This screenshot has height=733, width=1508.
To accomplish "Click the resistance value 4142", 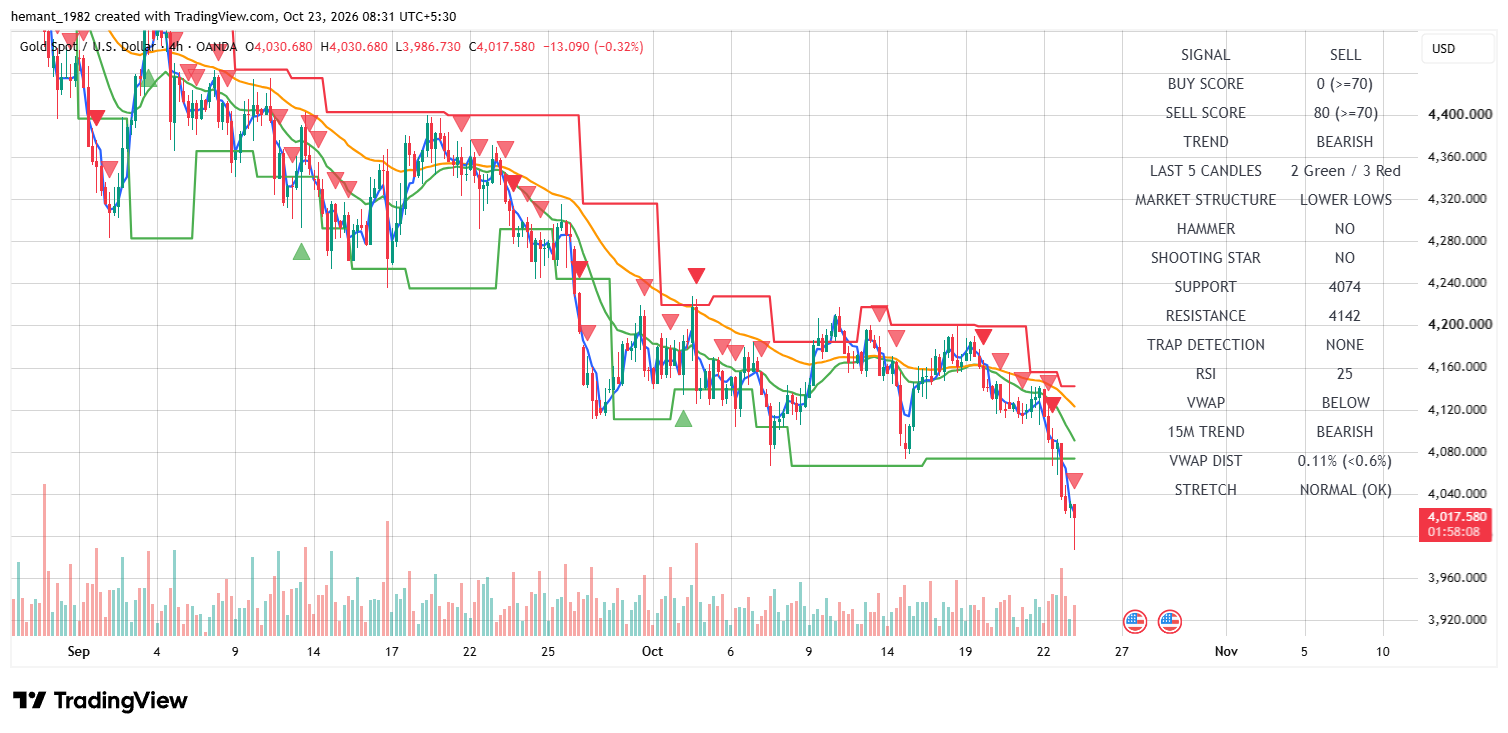I will tap(1345, 316).
